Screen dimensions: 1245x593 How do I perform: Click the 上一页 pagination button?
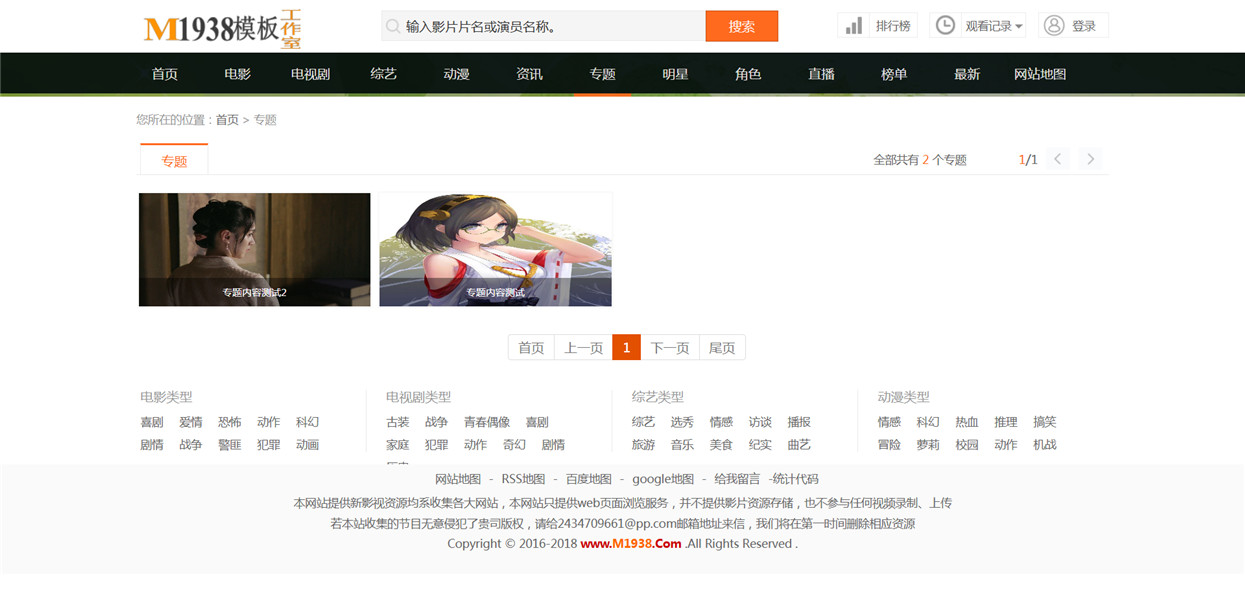click(583, 348)
